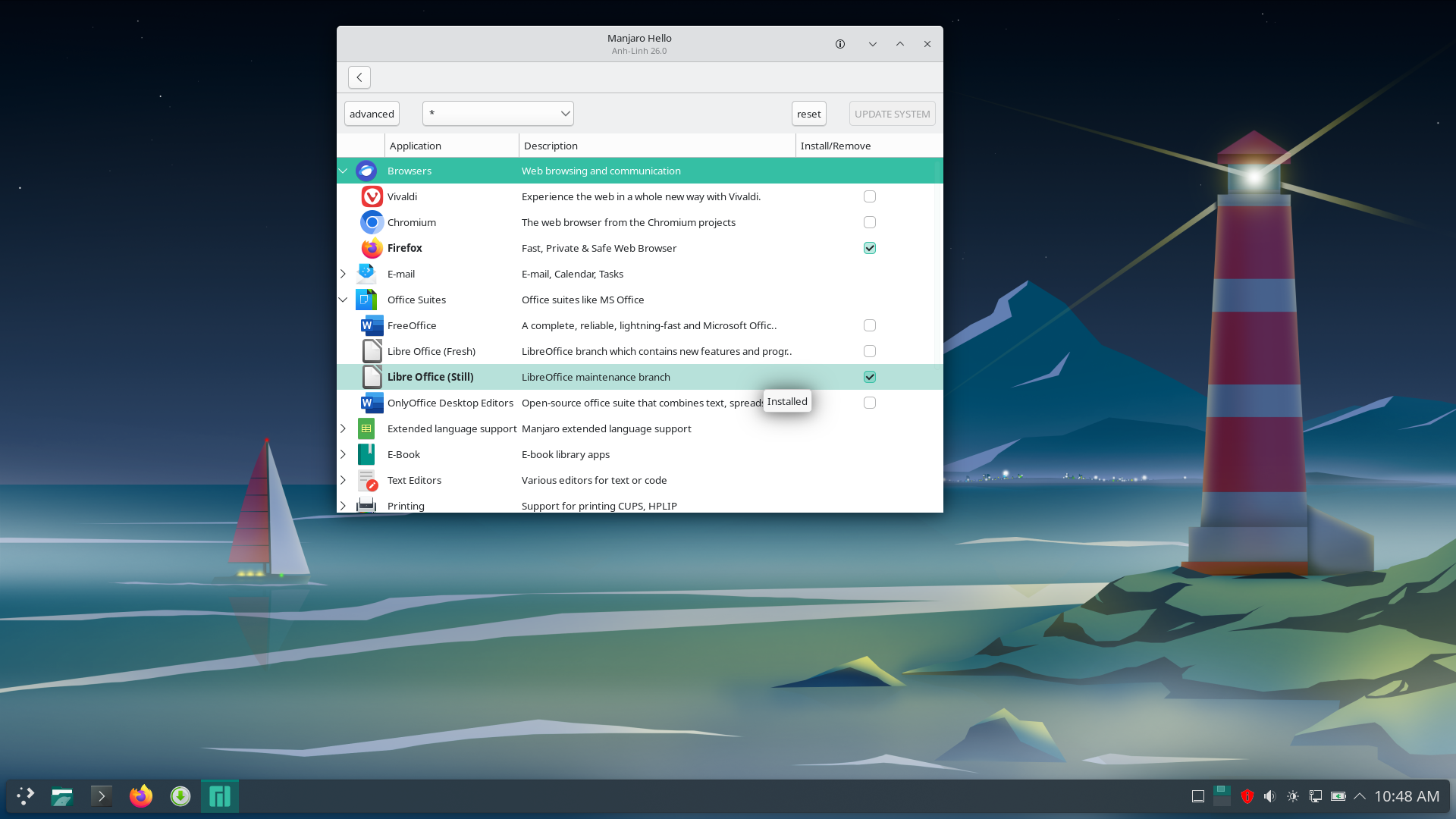The width and height of the screenshot is (1456, 819).
Task: Select the Libre Office (Fresh) row
Action: [x=640, y=351]
